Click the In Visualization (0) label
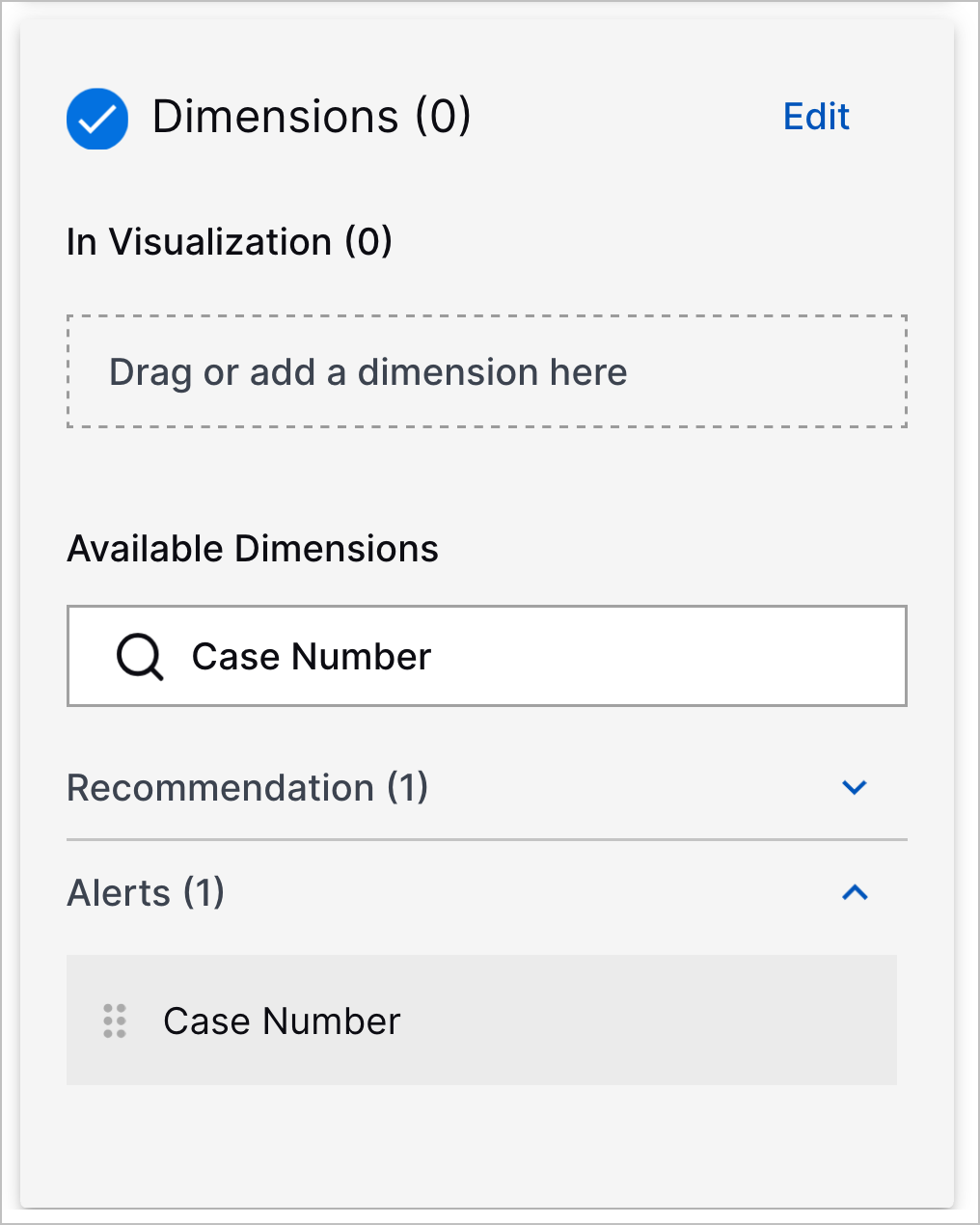 coord(229,242)
